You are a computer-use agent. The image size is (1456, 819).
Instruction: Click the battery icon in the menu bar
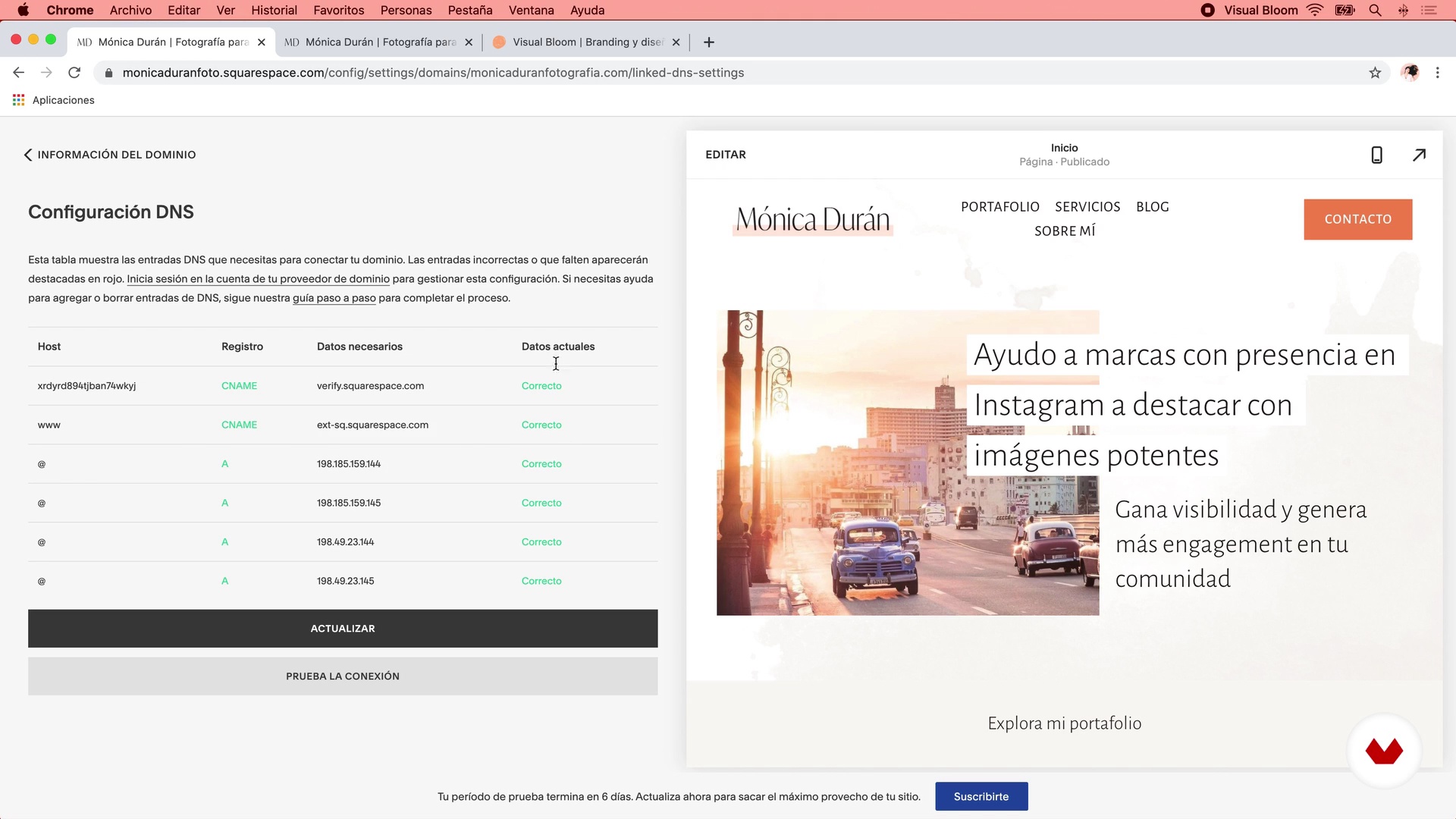1345,10
